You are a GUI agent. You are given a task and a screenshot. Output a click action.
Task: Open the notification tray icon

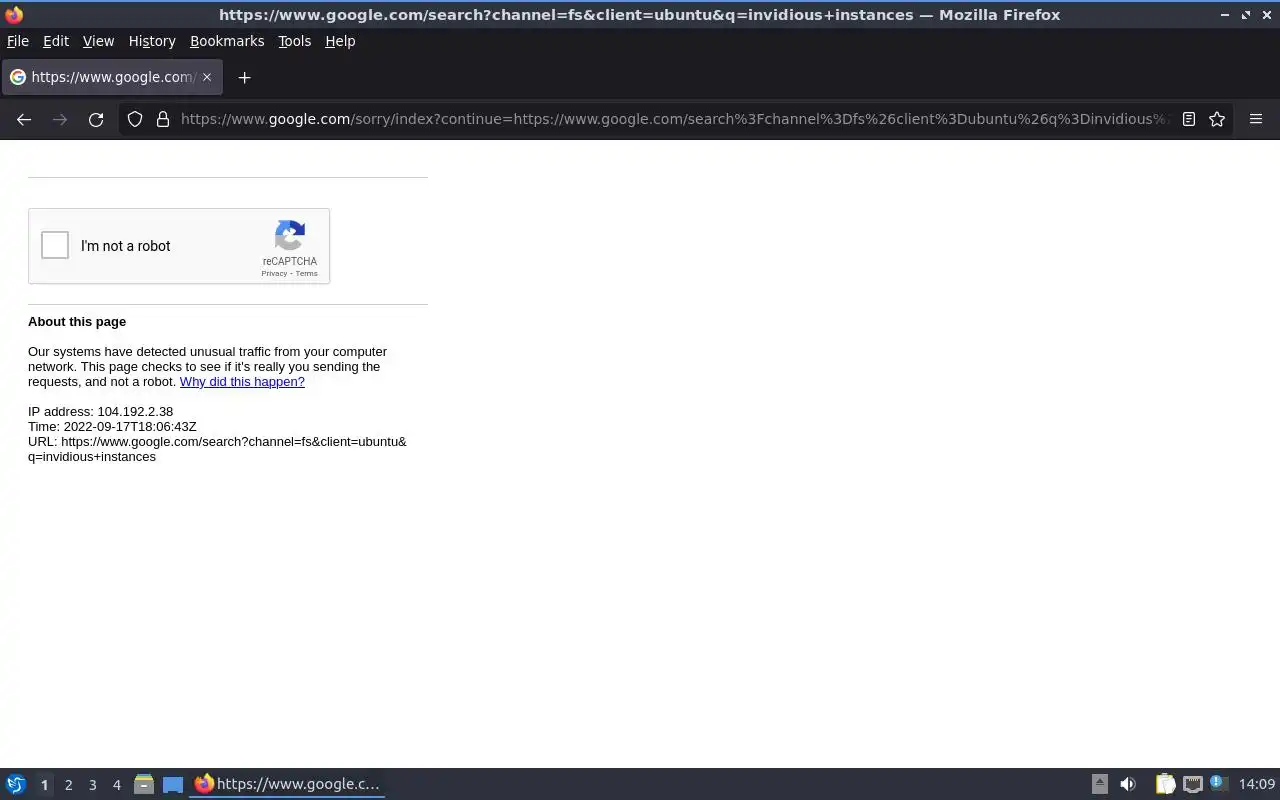tap(1217, 783)
